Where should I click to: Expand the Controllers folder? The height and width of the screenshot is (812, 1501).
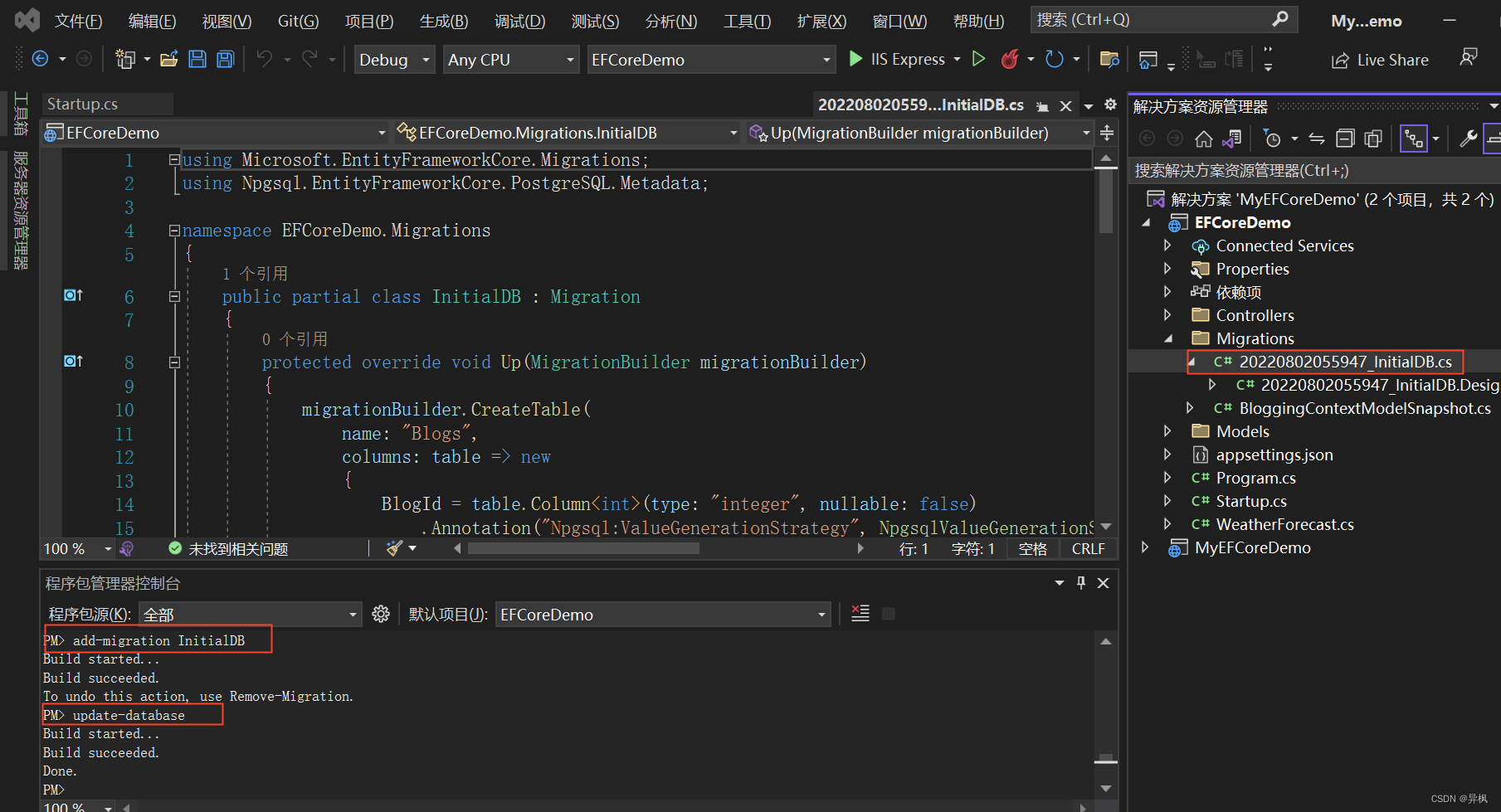(1167, 315)
